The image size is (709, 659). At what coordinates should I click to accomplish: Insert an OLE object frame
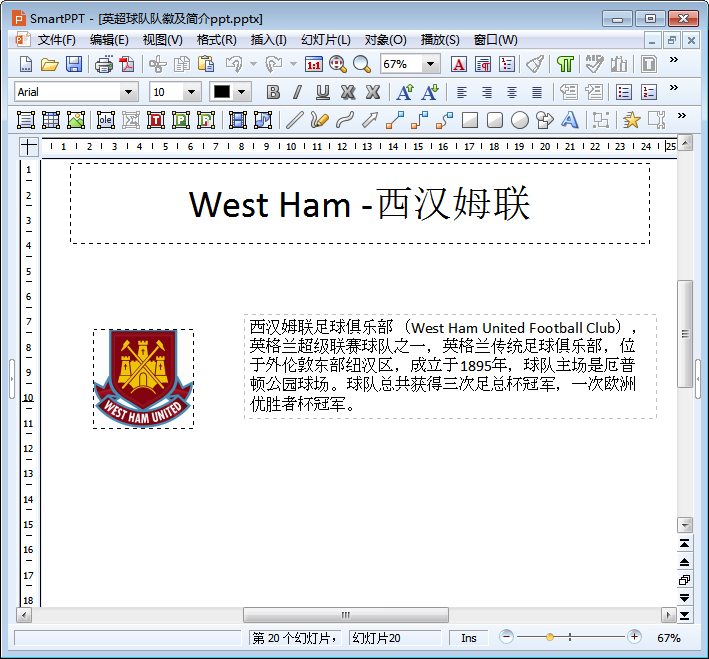(x=106, y=120)
